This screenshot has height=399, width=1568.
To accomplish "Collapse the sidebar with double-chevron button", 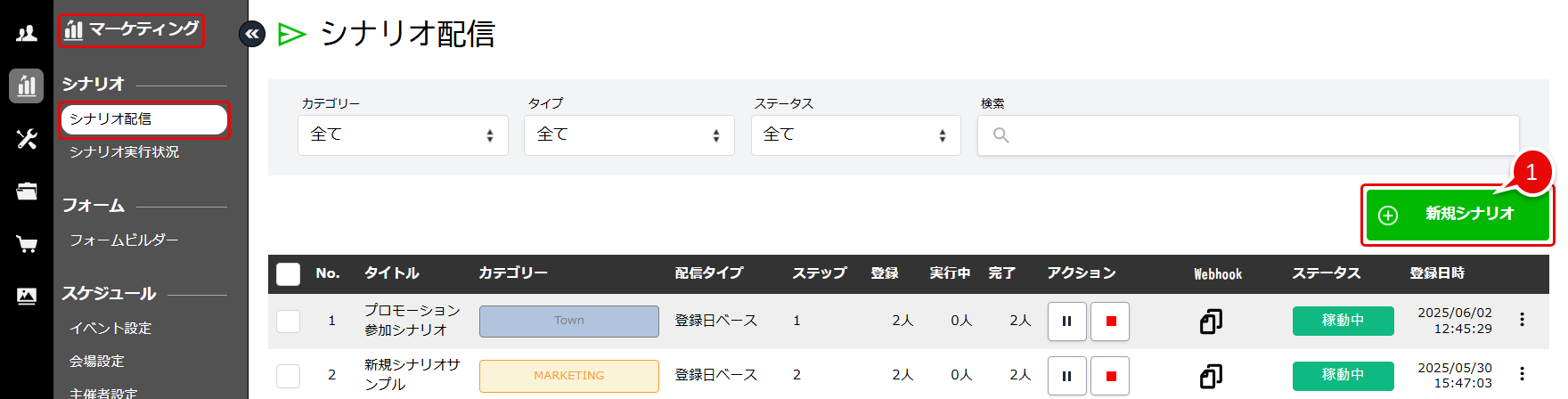I will pyautogui.click(x=252, y=35).
